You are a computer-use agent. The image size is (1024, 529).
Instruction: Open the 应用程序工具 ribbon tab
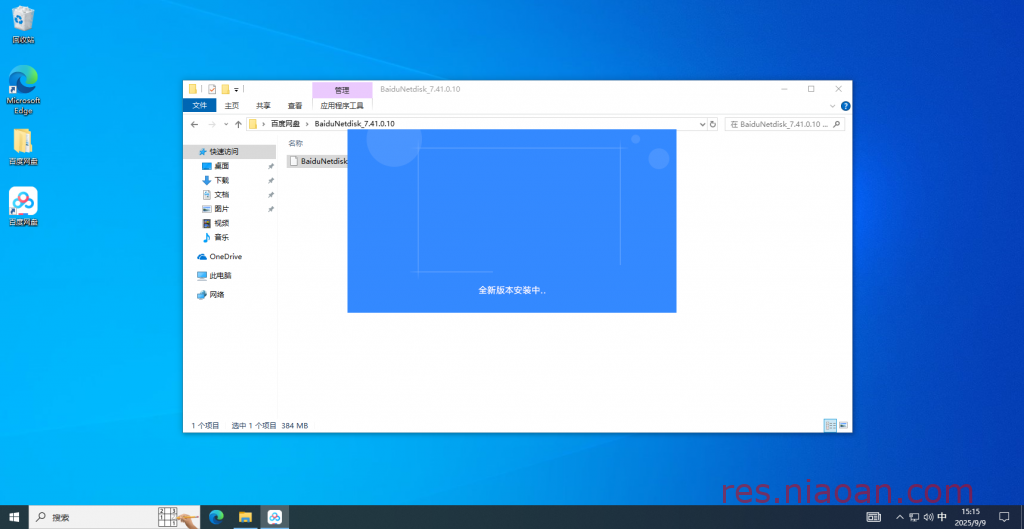point(342,105)
